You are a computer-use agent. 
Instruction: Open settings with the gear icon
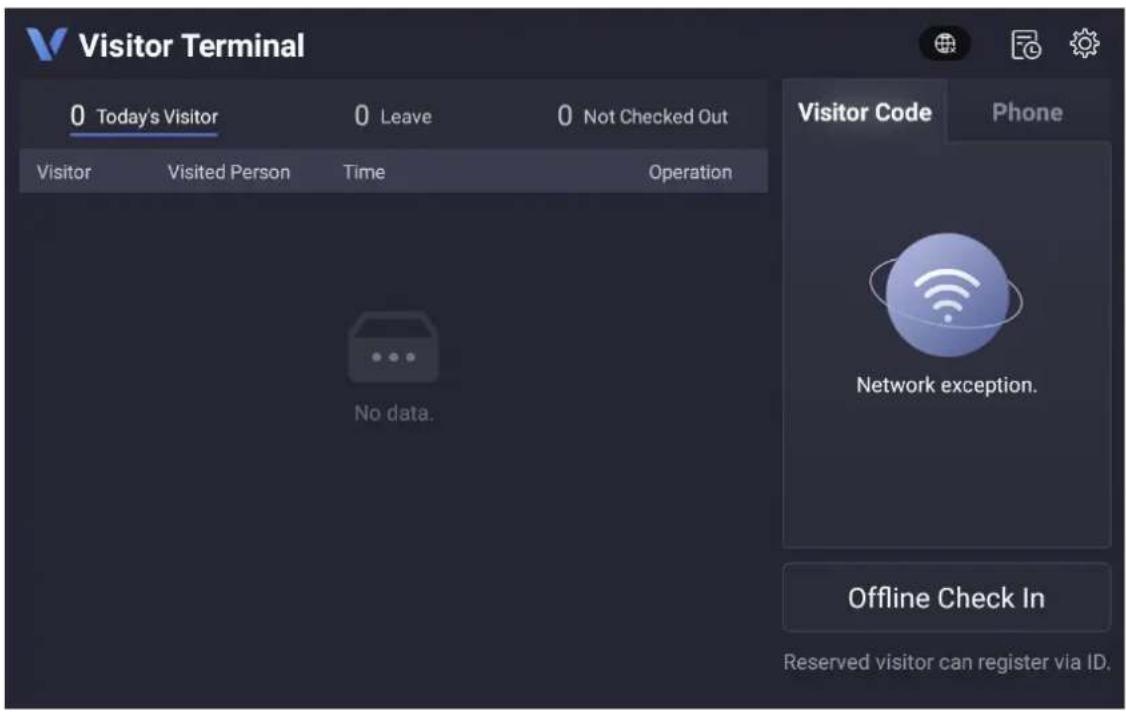[1084, 44]
